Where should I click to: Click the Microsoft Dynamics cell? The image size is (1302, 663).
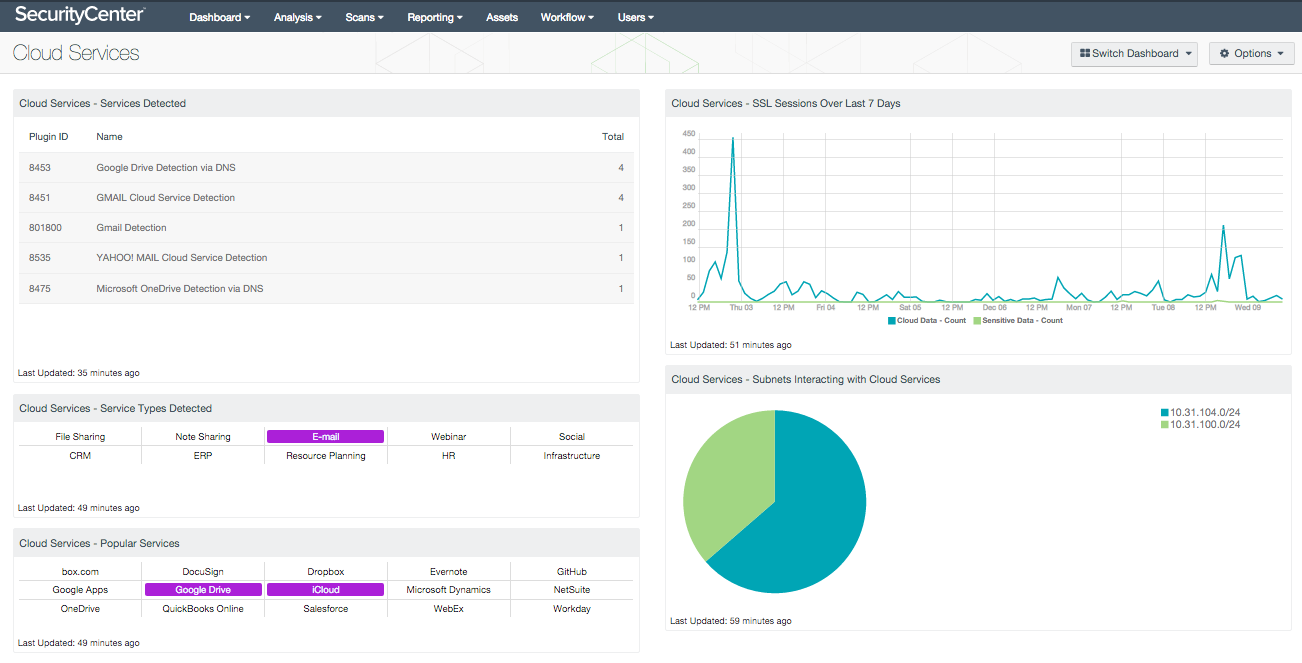click(x=448, y=590)
